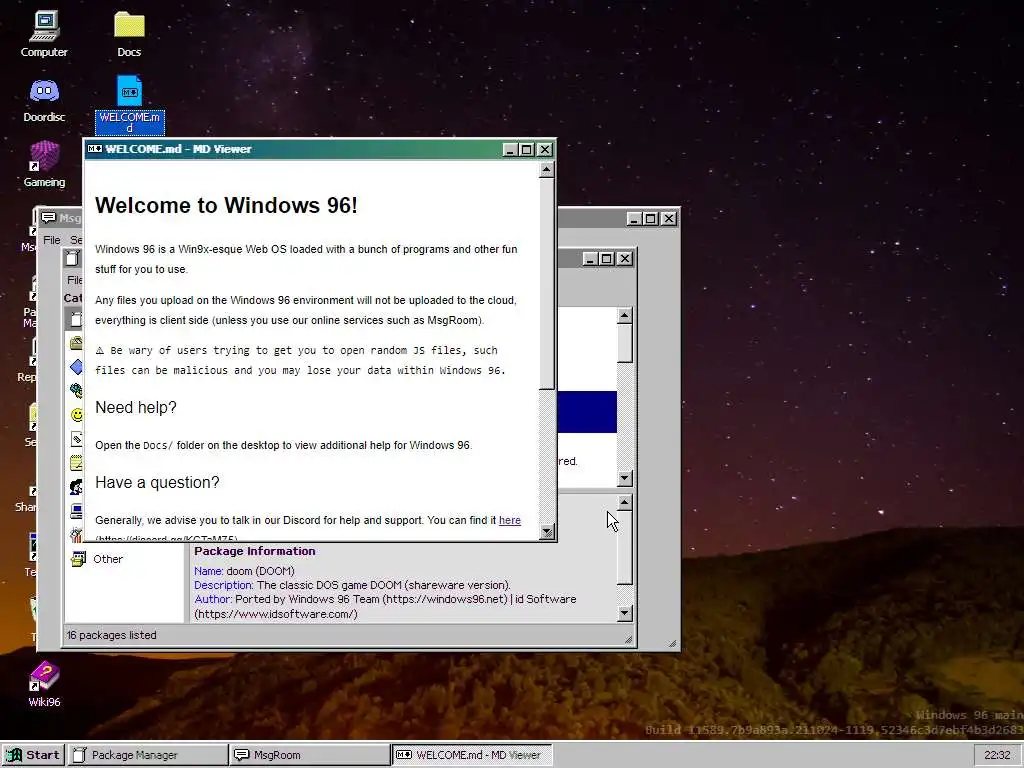Click the 'Author:' line in package info

point(385,606)
